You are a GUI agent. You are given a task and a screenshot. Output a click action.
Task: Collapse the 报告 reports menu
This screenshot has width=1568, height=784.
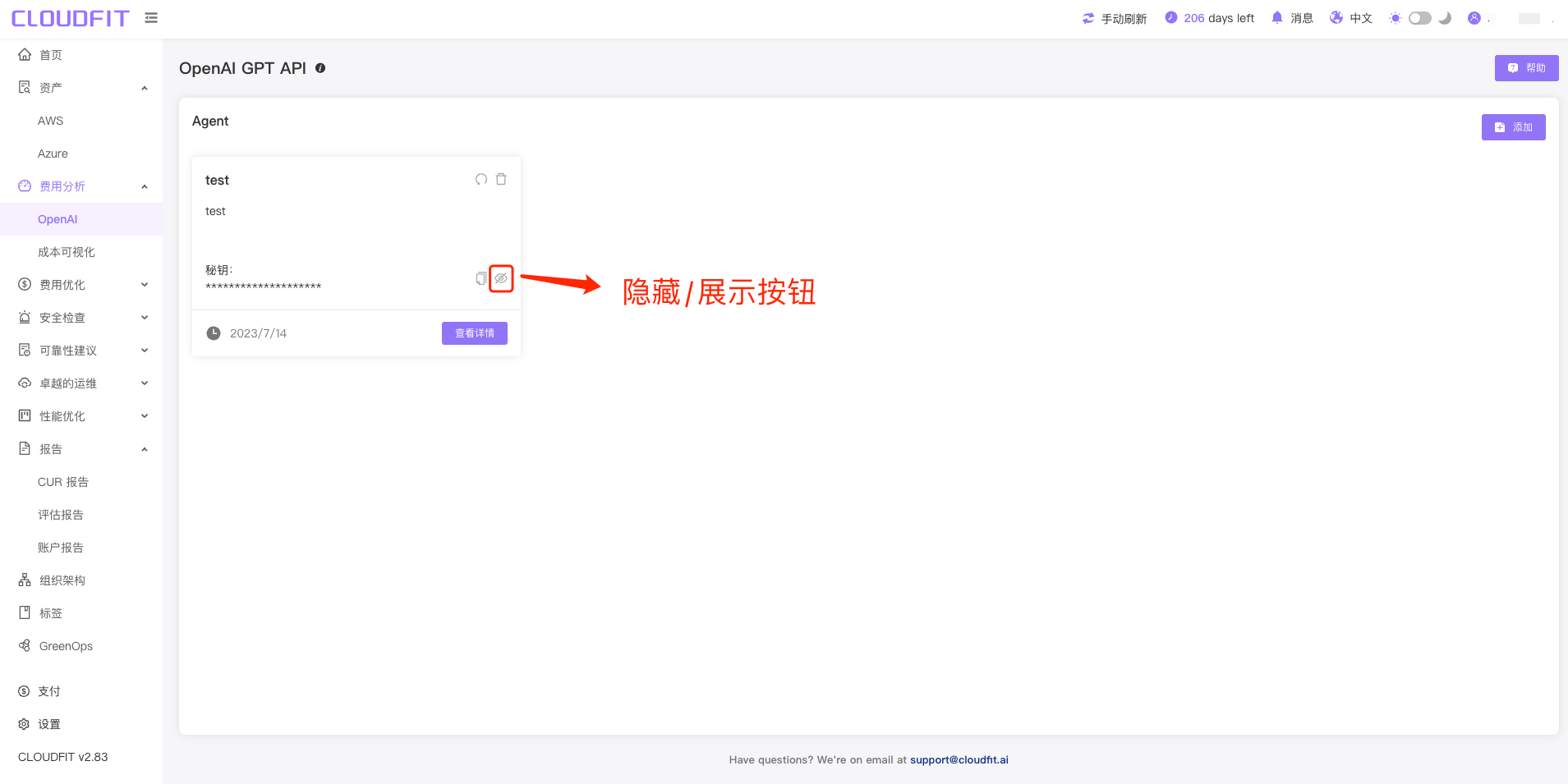pyautogui.click(x=81, y=449)
